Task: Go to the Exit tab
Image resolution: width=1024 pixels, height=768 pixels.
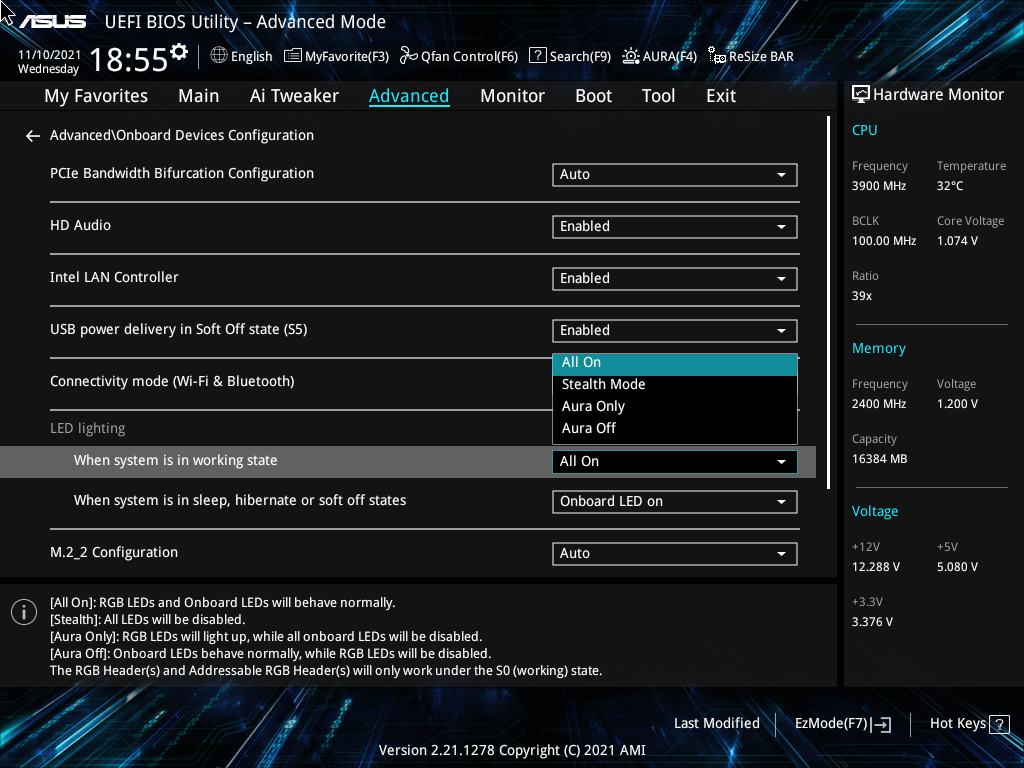Action: 721,96
